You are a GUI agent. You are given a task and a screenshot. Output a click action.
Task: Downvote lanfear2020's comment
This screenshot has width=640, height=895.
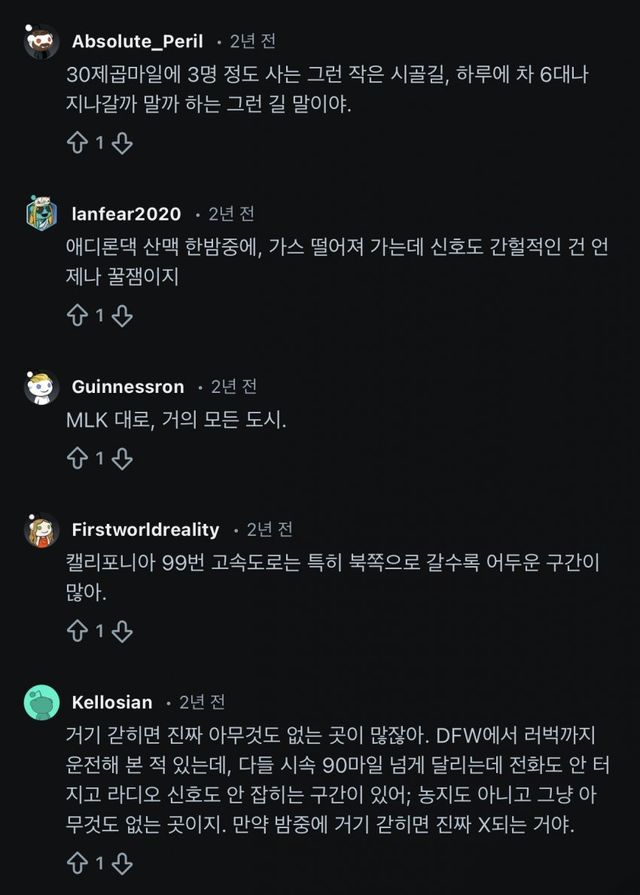point(121,316)
